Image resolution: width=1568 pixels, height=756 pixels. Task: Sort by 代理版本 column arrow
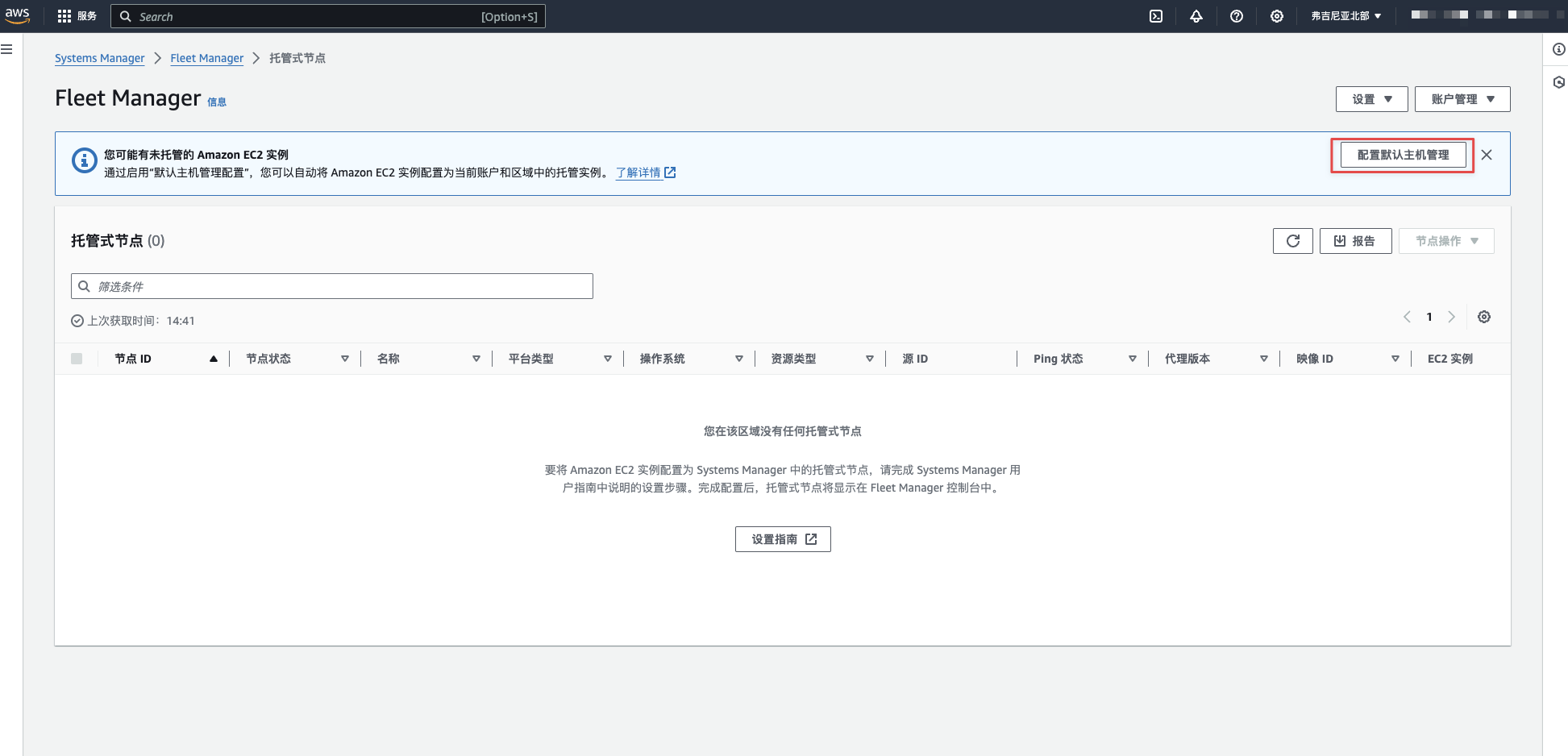tap(1264, 359)
